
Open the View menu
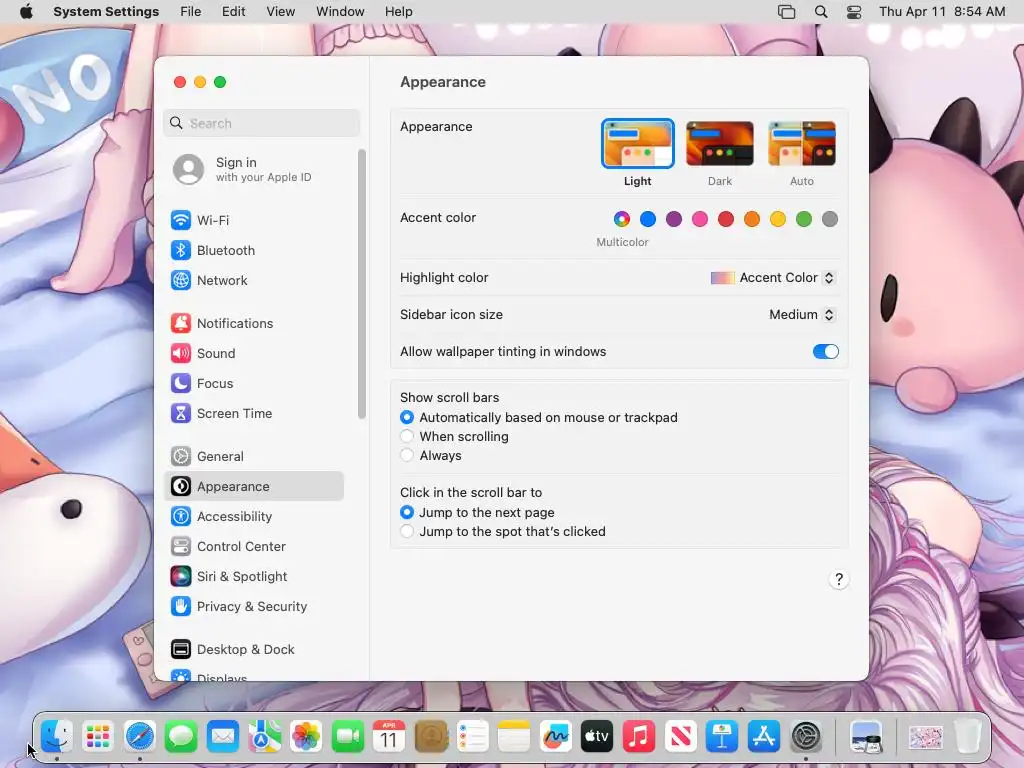pos(281,12)
